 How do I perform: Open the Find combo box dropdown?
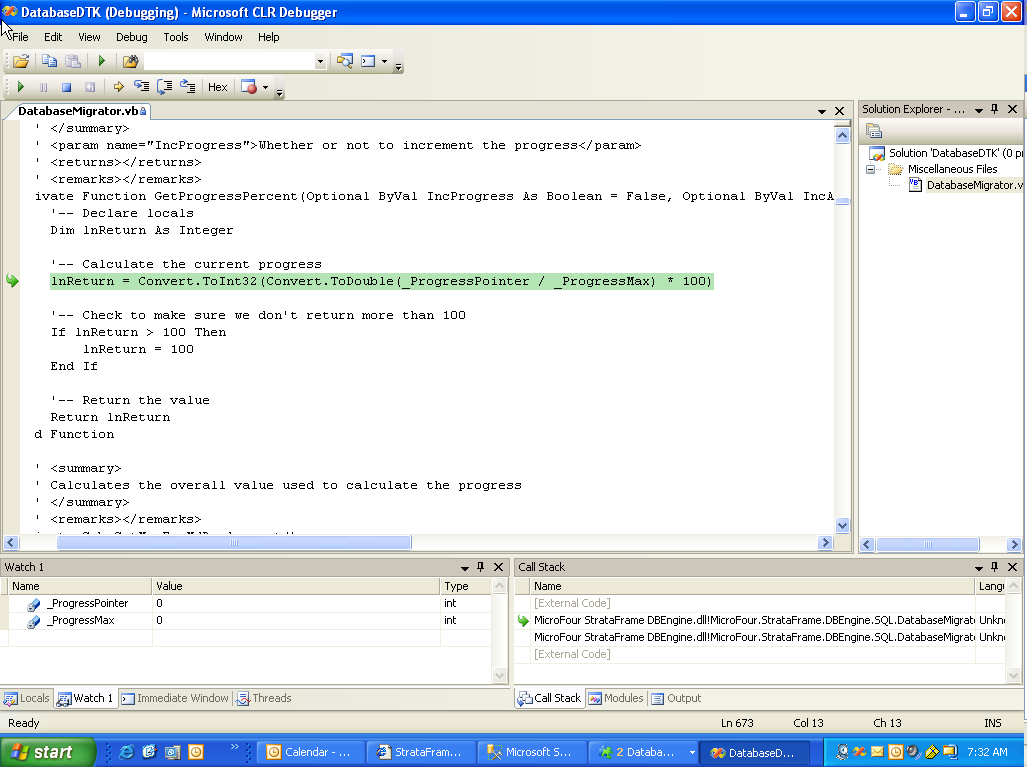[320, 61]
